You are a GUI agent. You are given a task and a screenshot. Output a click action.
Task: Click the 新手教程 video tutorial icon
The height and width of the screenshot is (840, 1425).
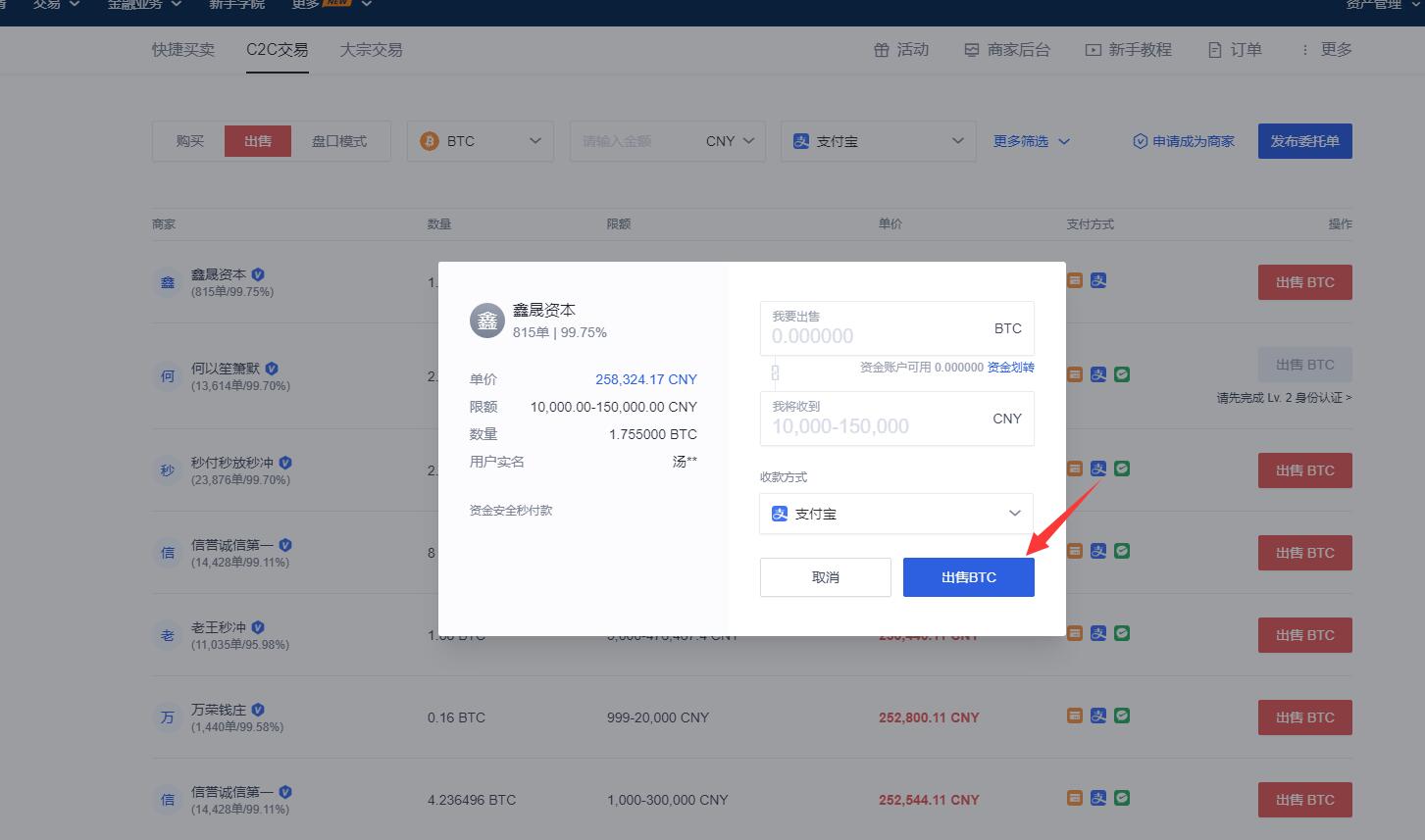(x=1092, y=49)
